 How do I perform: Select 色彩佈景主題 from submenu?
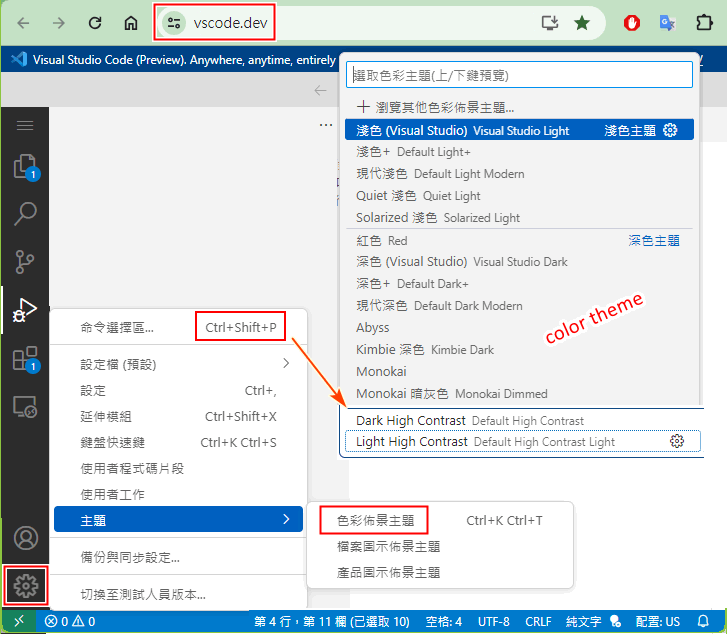click(x=375, y=520)
